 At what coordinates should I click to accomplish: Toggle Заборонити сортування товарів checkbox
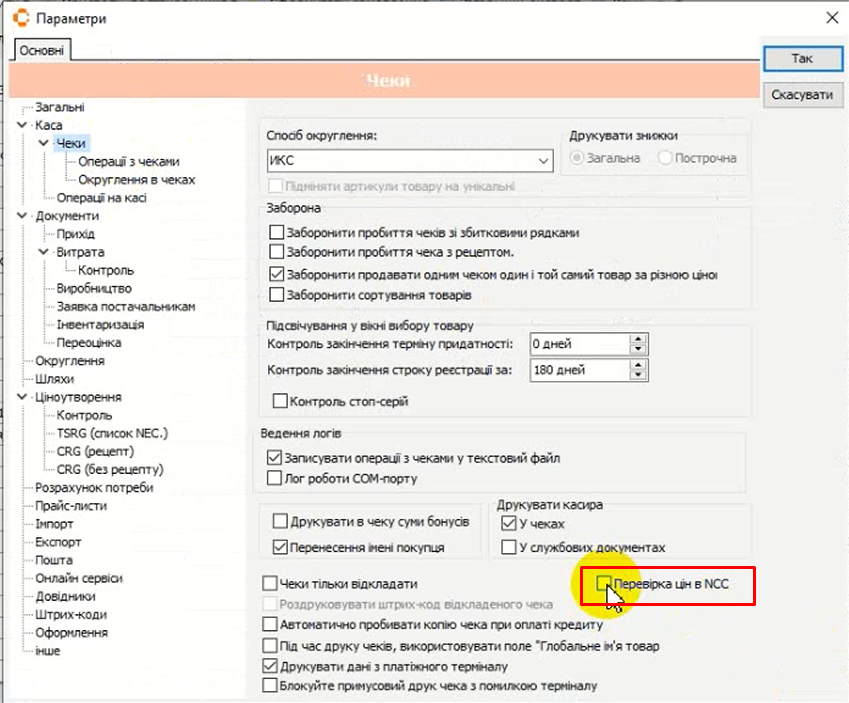tap(277, 294)
